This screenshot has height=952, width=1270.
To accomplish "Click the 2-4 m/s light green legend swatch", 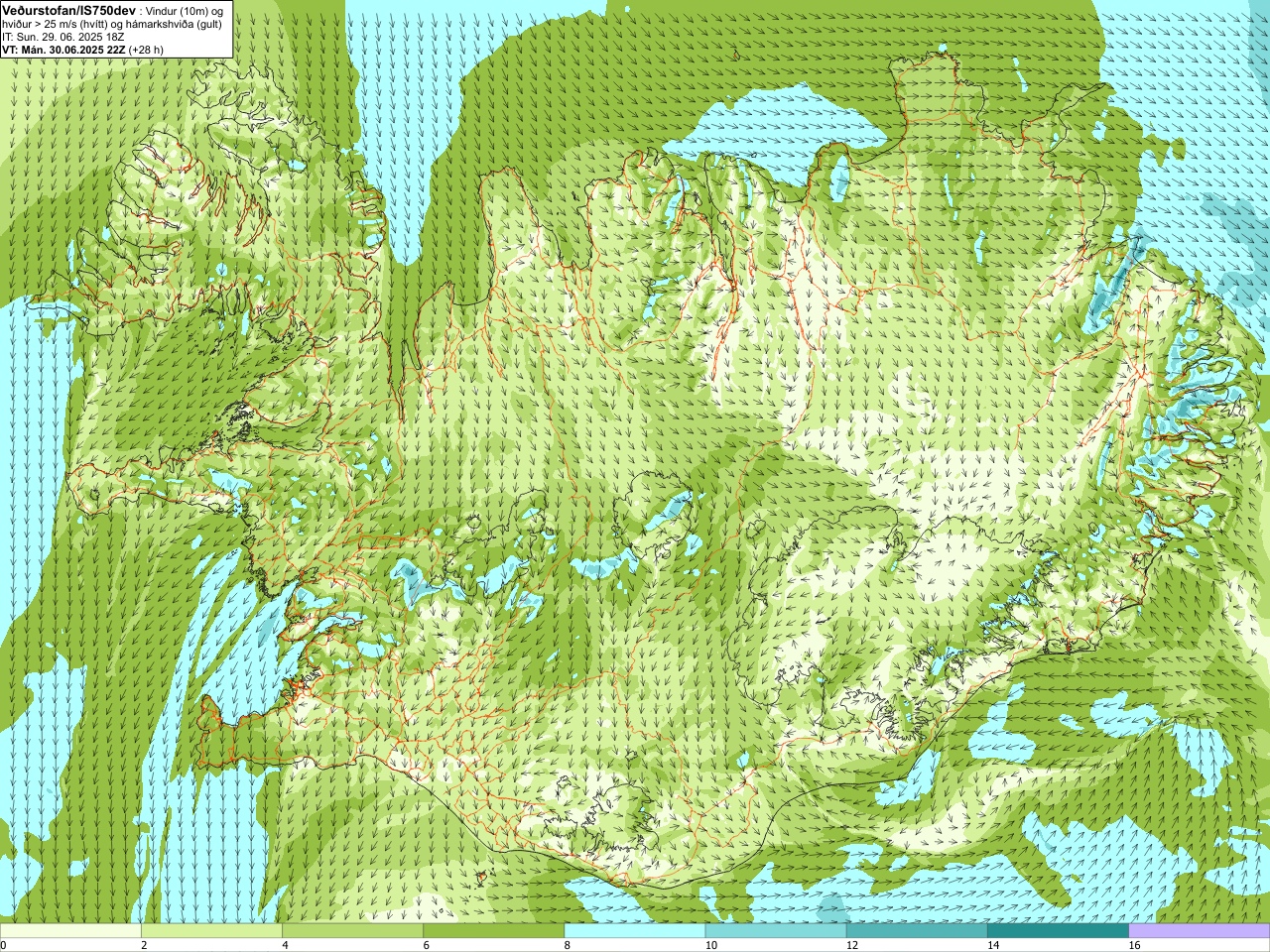I will click(211, 931).
